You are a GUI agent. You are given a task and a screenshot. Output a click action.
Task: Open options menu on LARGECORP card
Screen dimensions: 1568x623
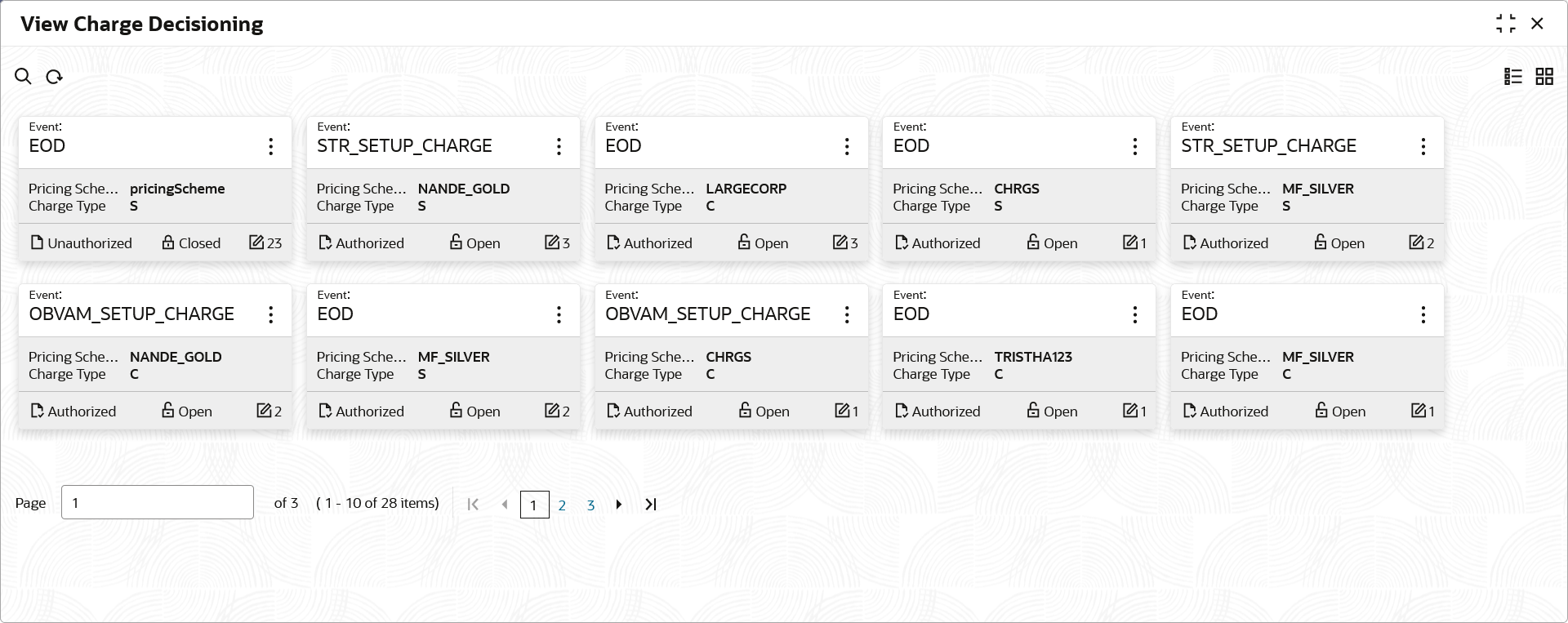coord(847,146)
